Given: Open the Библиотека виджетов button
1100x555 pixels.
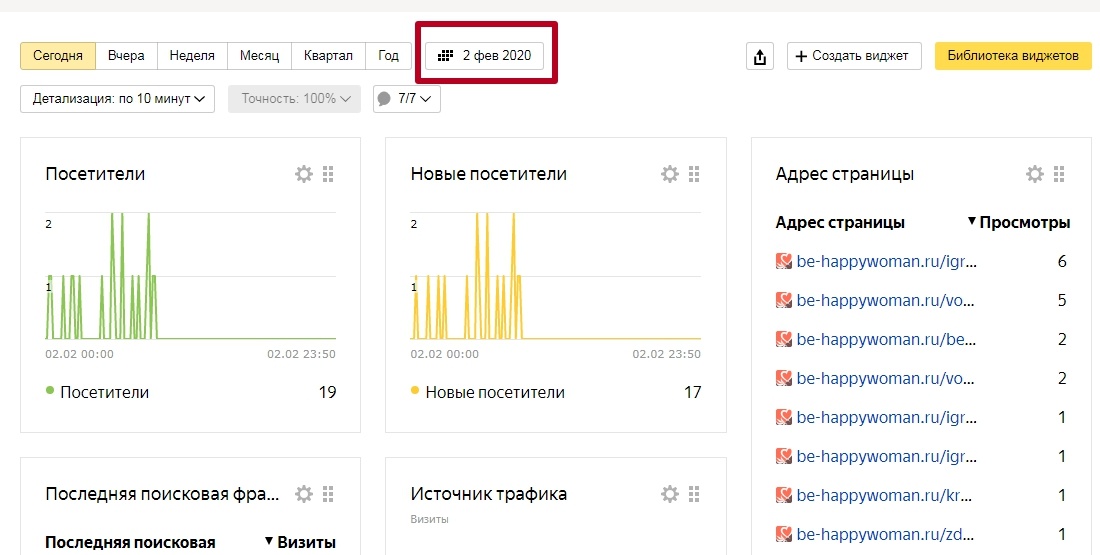Looking at the screenshot, I should pyautogui.click(x=1012, y=56).
